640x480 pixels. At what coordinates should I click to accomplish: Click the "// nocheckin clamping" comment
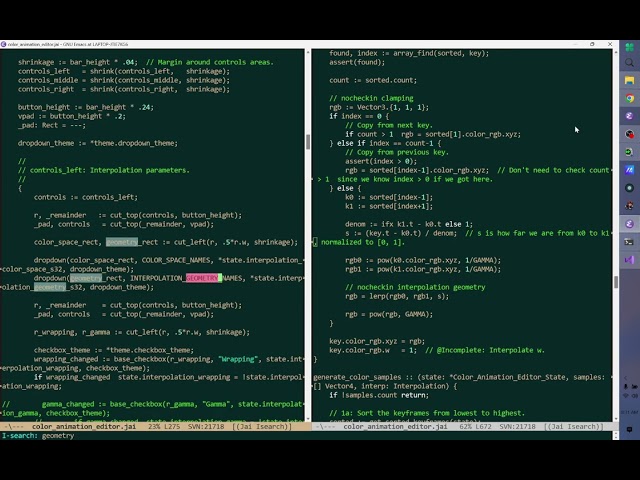point(371,98)
